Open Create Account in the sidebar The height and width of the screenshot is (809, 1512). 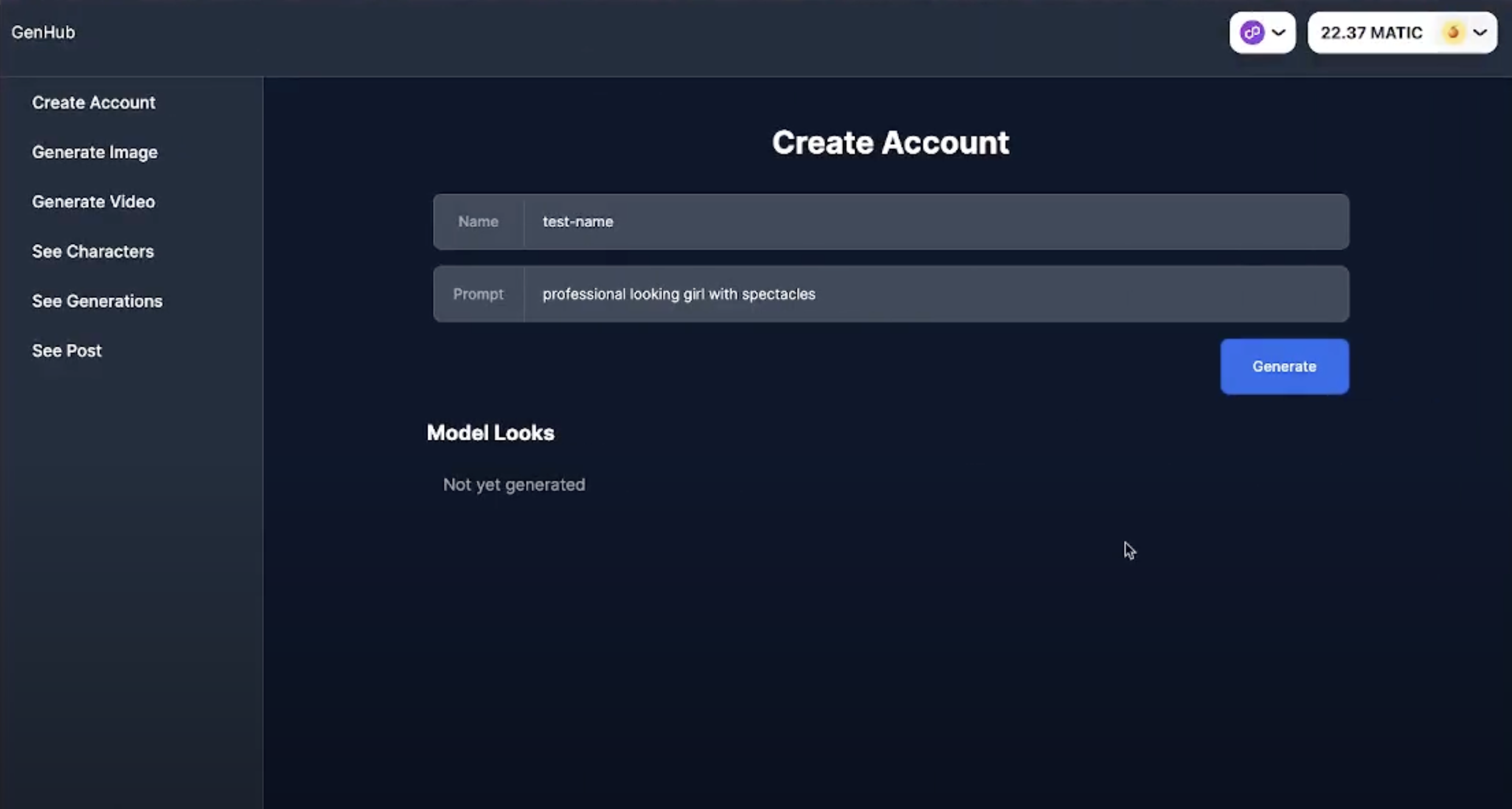click(94, 102)
